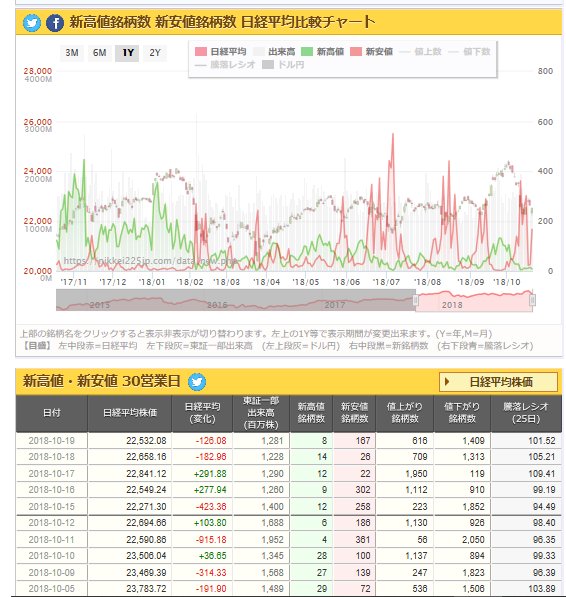Click the 東証一部出来高 column header

pyautogui.click(x=261, y=413)
